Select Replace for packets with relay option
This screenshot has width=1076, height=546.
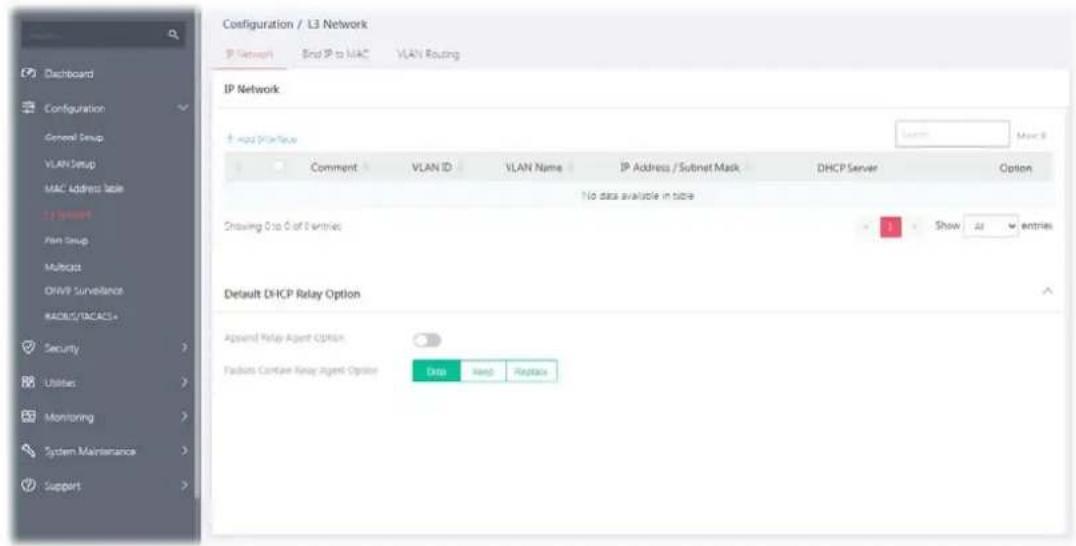click(532, 371)
